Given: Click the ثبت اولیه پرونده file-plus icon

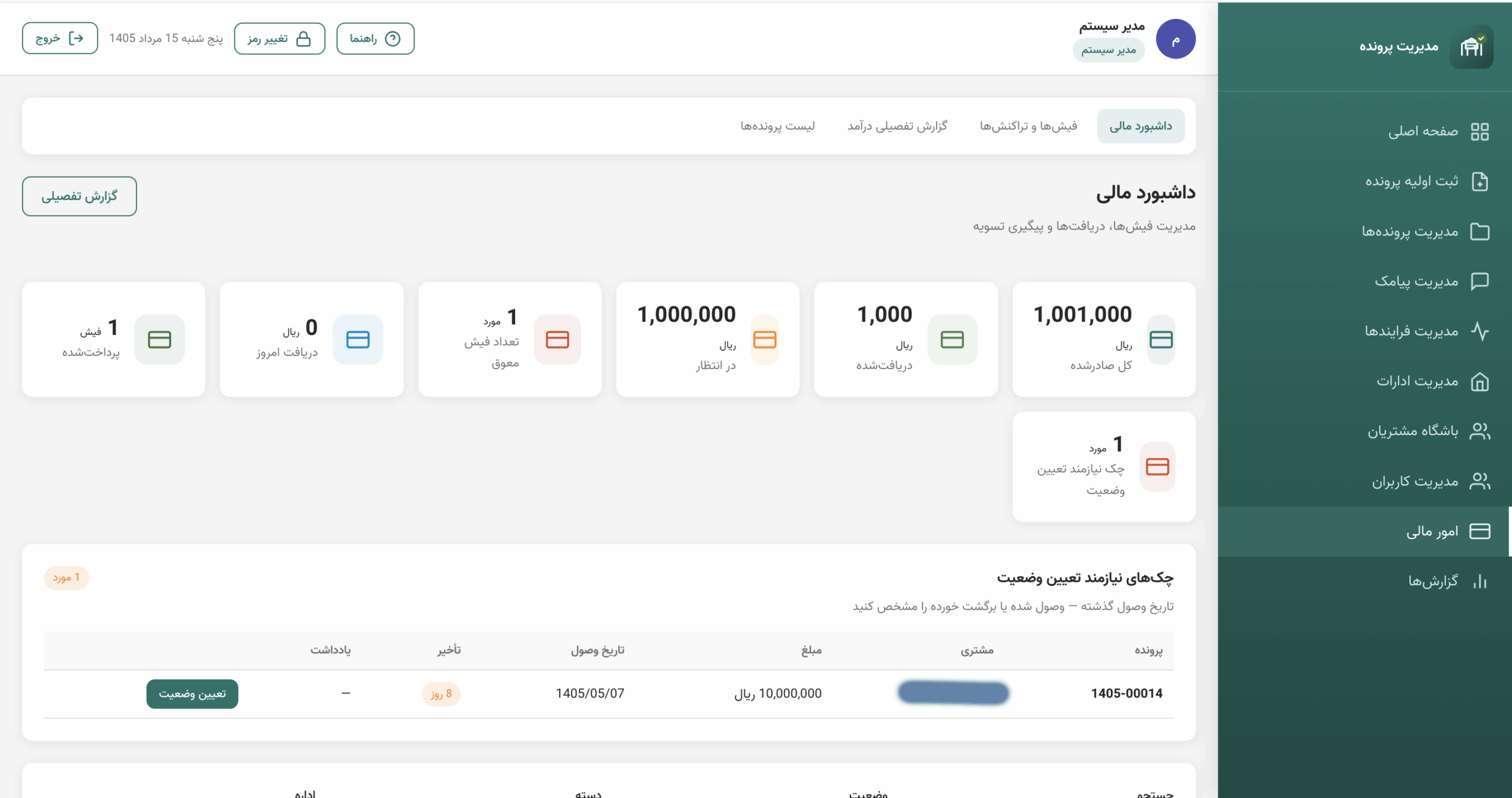Looking at the screenshot, I should click(1480, 181).
